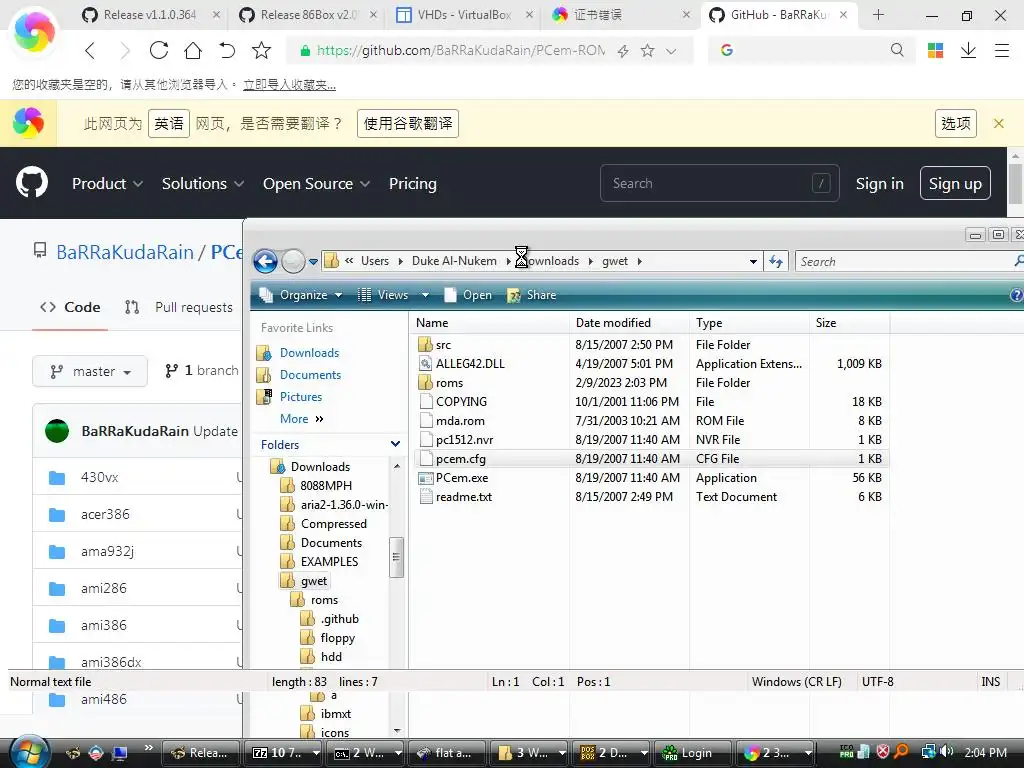Click the GitHub octocat logo

tap(32, 182)
